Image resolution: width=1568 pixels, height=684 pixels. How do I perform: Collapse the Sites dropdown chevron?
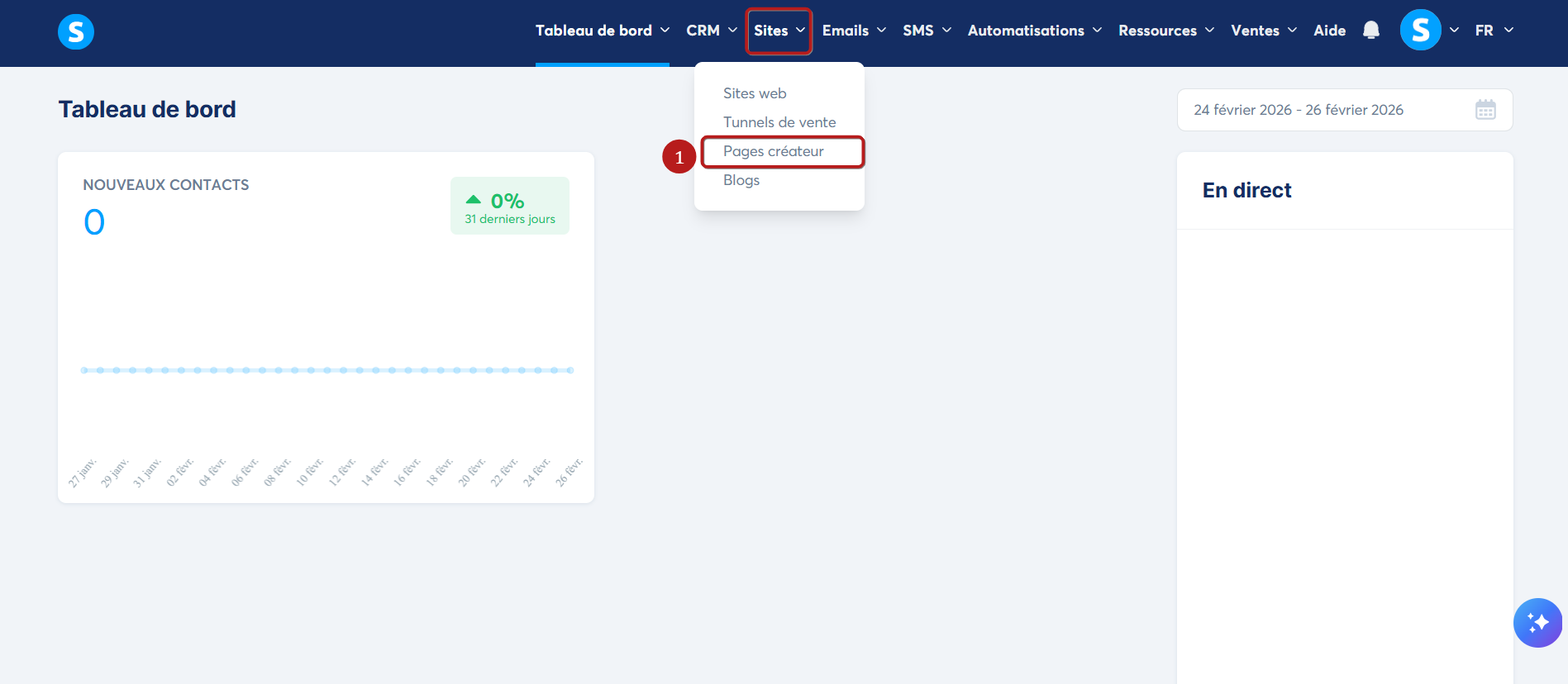pos(800,30)
